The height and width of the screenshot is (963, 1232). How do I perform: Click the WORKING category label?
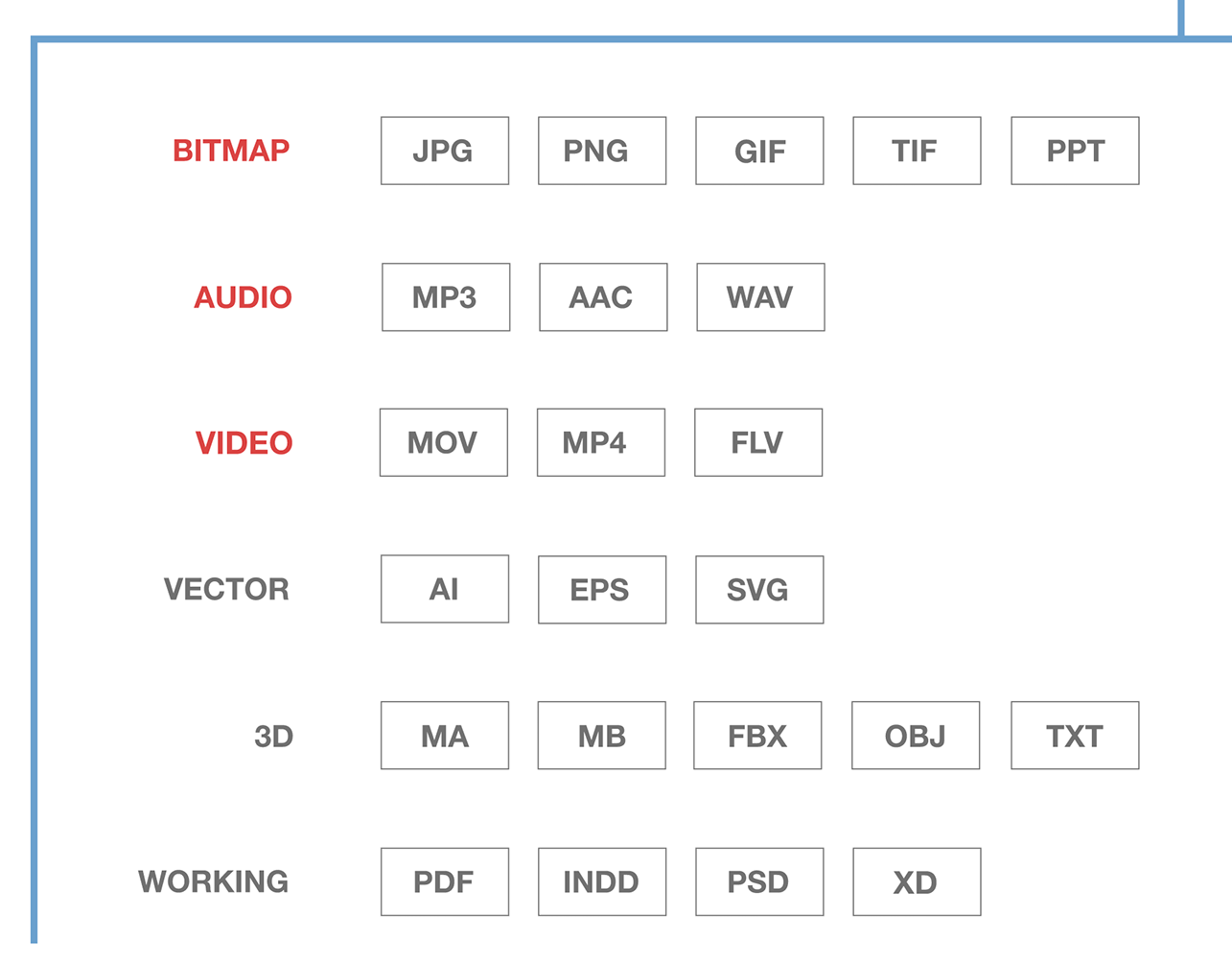[213, 881]
